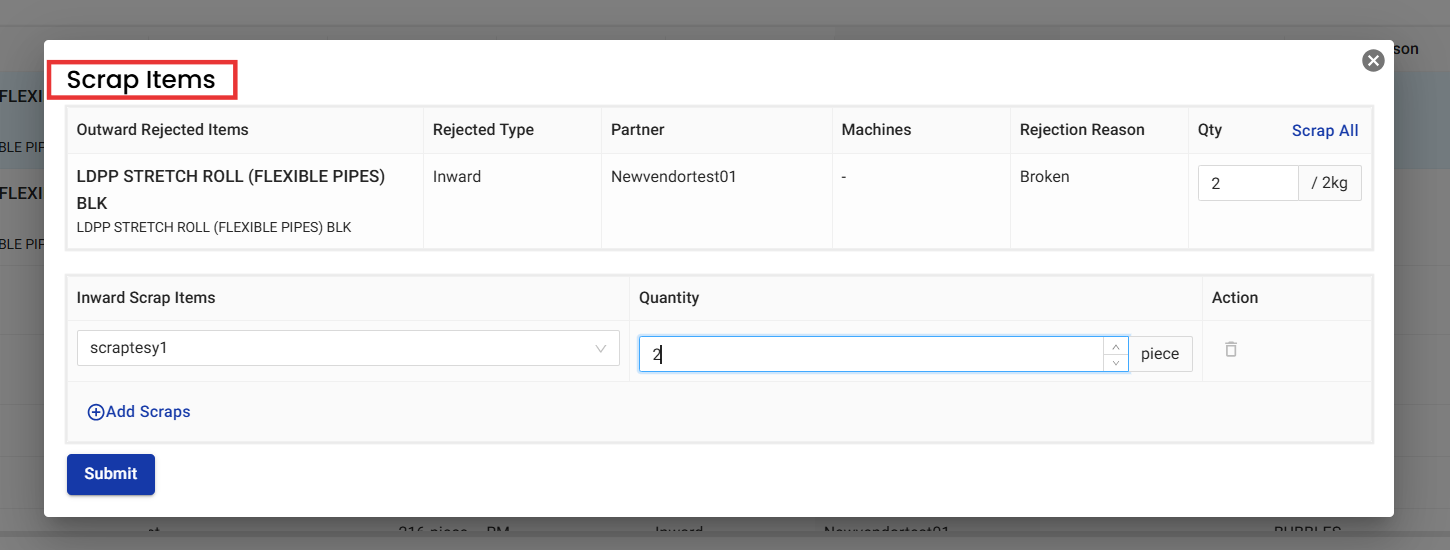The image size is (1450, 550).
Task: Click the Rejection Reason column header
Action: click(x=1081, y=130)
